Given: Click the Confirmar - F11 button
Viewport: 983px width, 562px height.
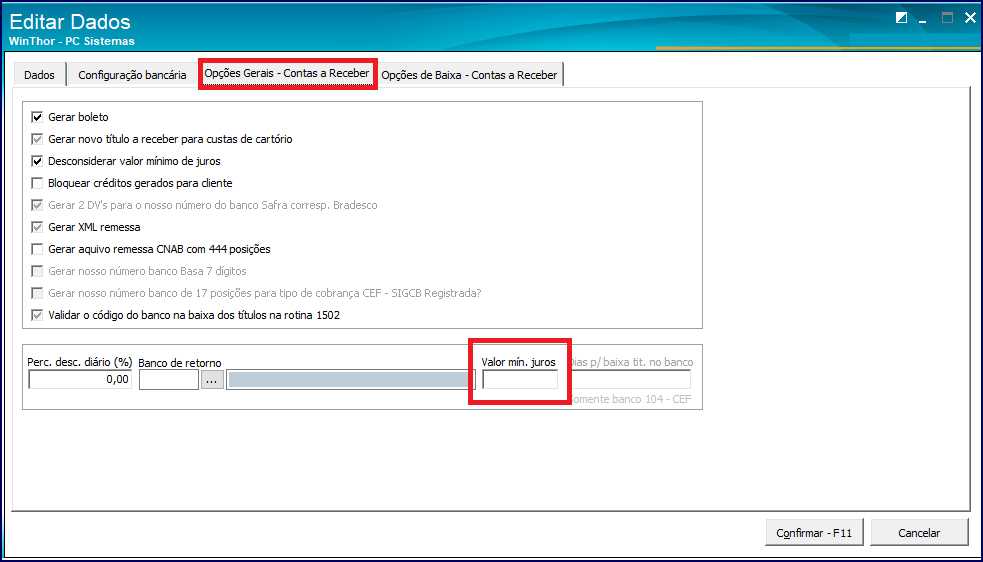Looking at the screenshot, I should click(x=814, y=533).
